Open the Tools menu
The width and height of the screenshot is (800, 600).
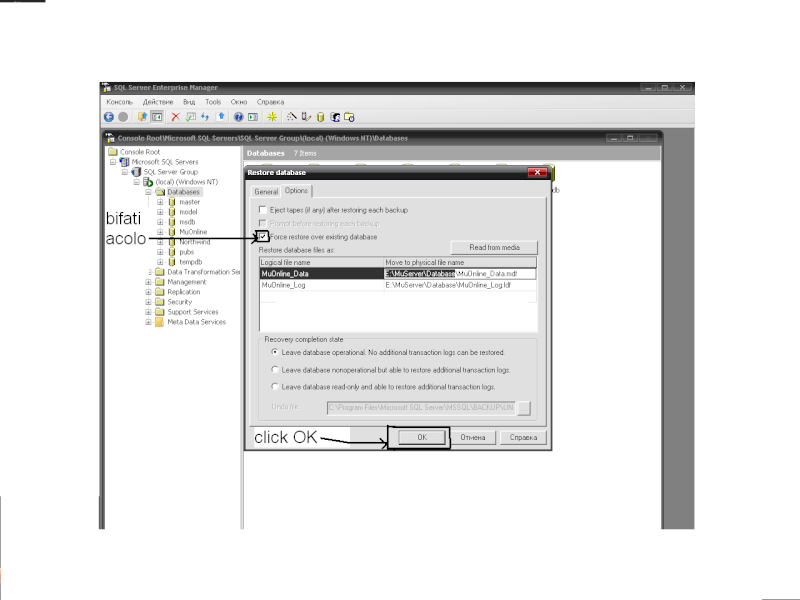pos(213,102)
